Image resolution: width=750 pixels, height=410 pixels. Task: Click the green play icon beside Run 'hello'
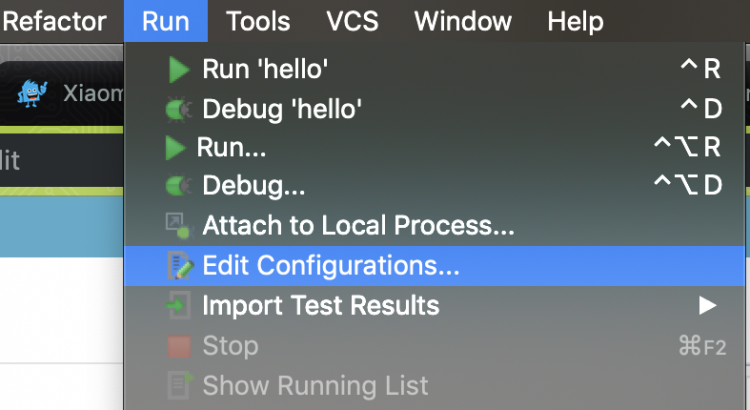[x=178, y=69]
